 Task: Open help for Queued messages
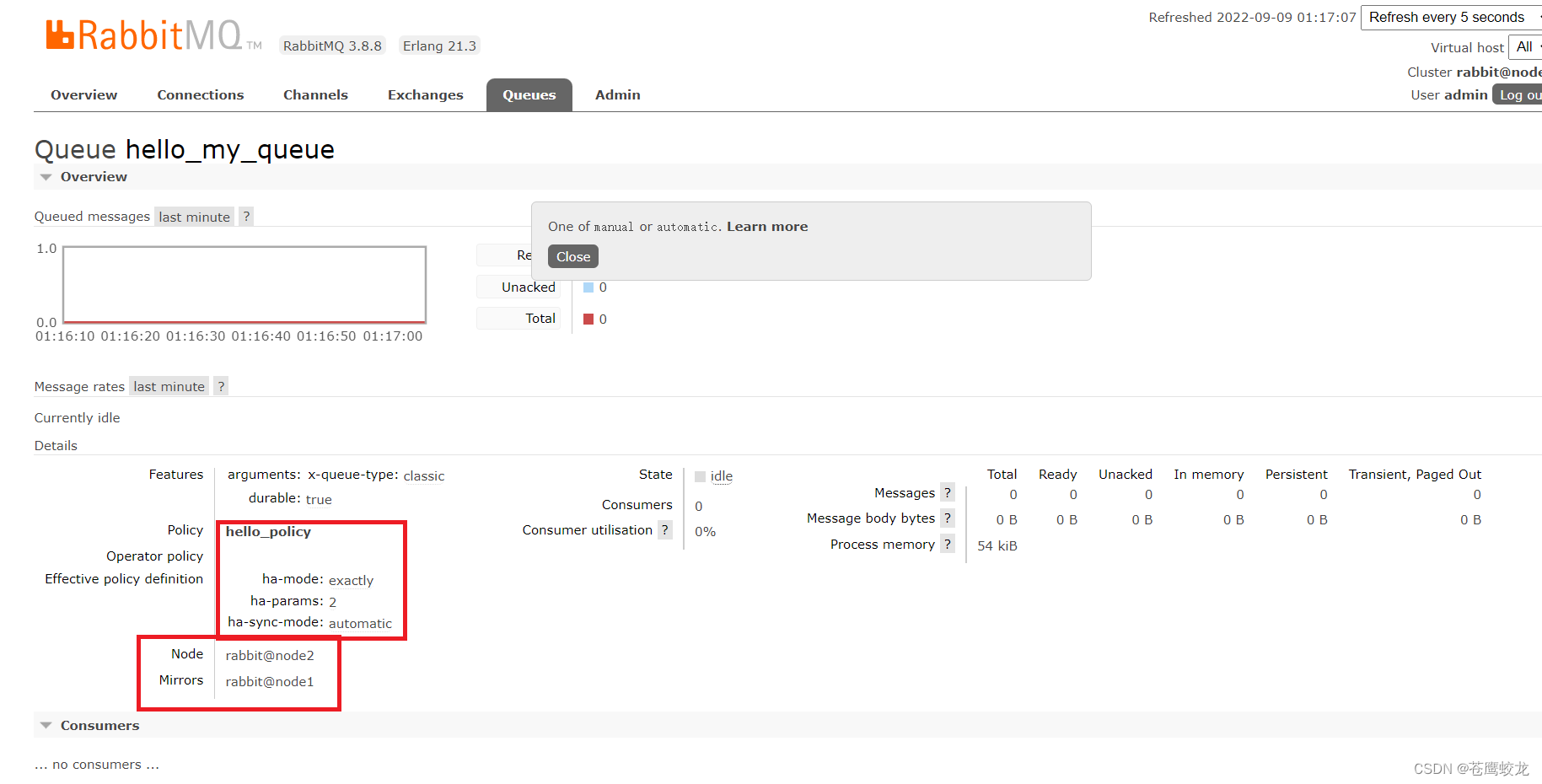[246, 217]
